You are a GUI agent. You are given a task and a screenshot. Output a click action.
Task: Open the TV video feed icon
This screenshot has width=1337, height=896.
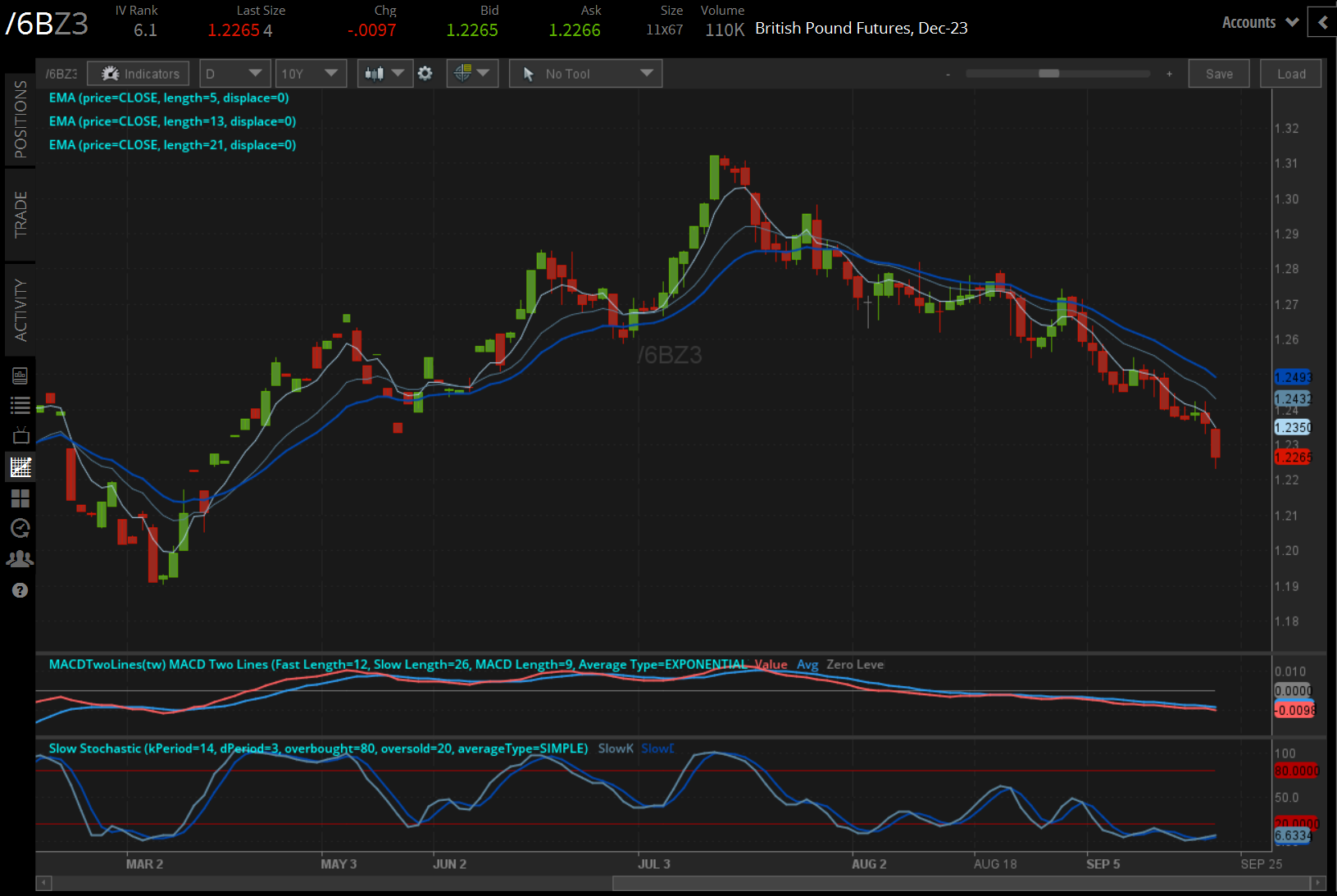(x=20, y=435)
